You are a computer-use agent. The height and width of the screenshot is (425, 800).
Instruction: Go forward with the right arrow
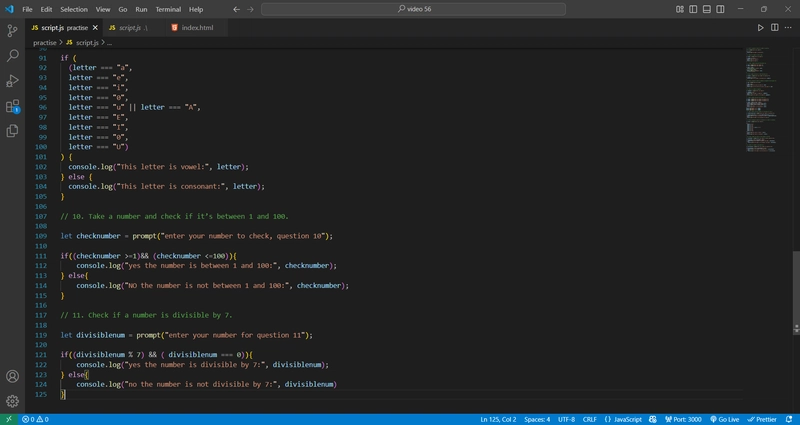click(x=251, y=9)
